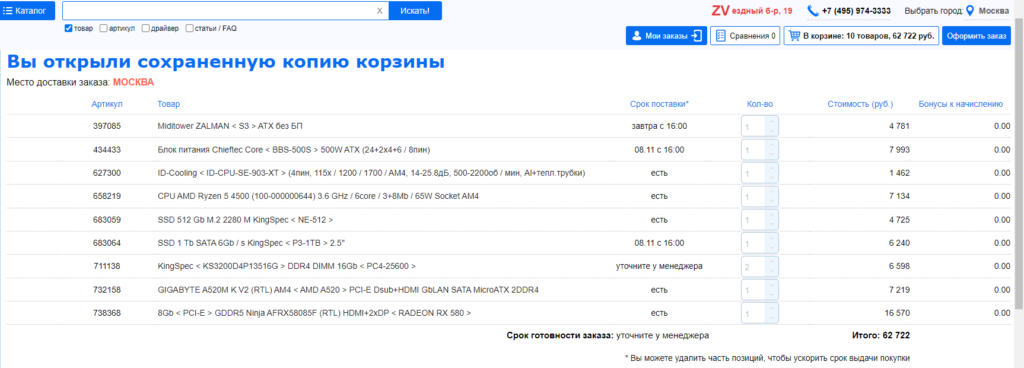
Task: Open the cart В корзине: 10 товаров
Action: 861,36
